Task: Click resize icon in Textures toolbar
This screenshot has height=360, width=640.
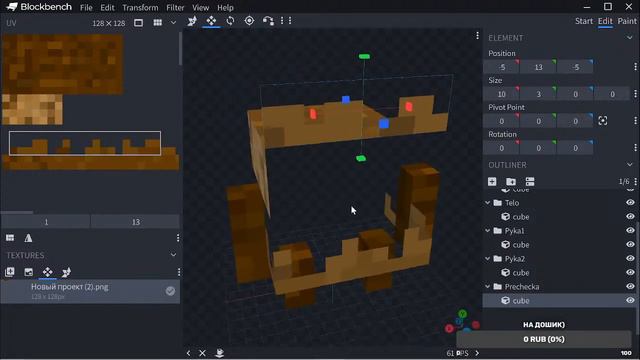Action: (x=66, y=272)
